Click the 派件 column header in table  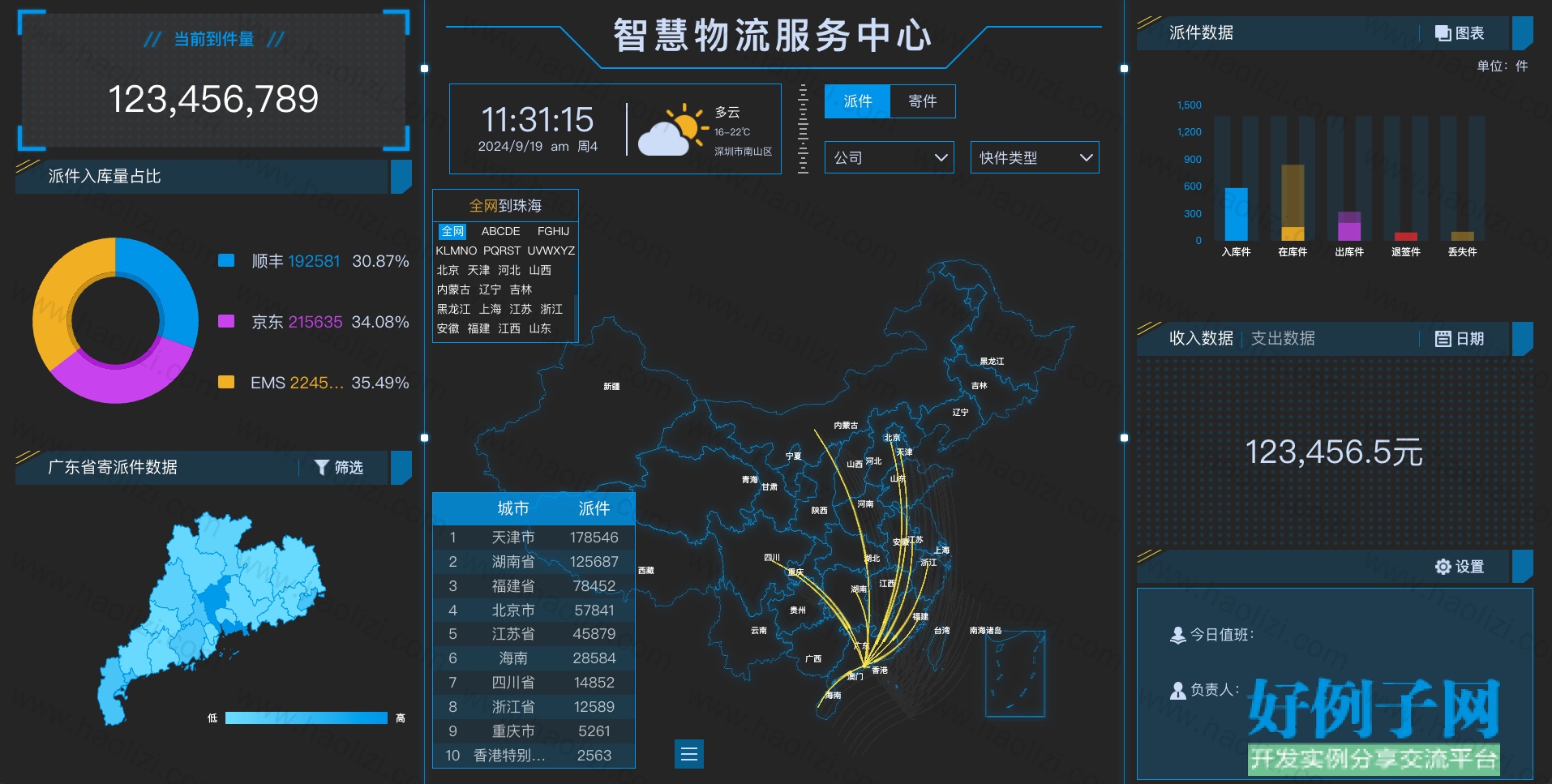(594, 508)
